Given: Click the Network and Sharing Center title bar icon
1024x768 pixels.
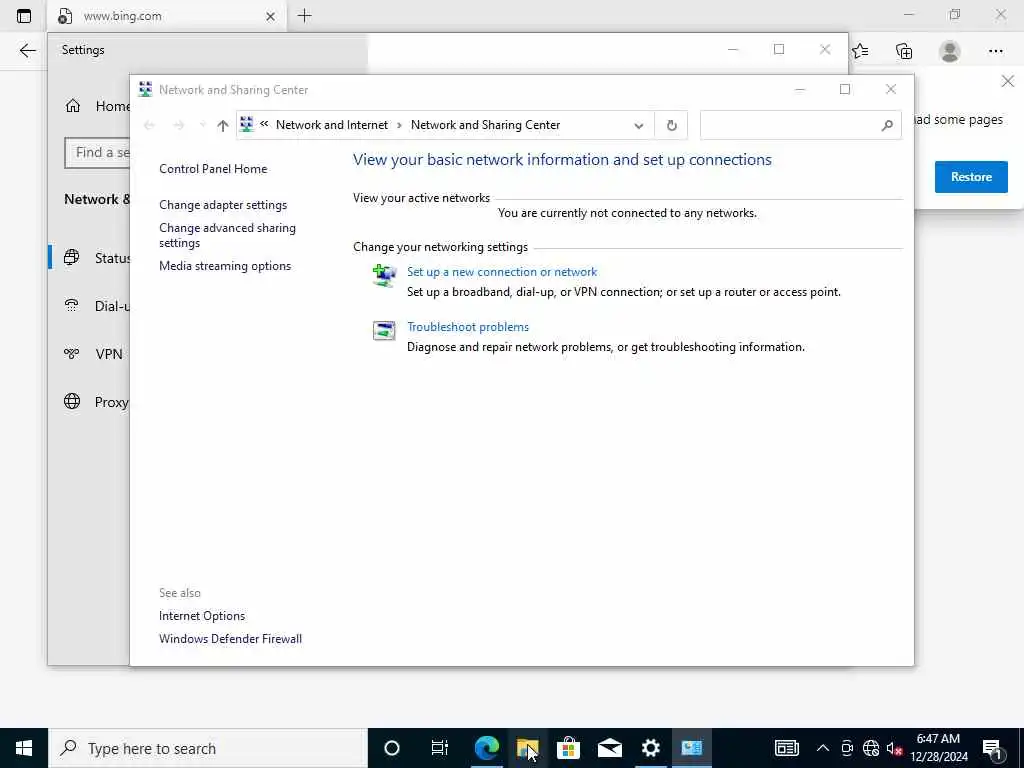Looking at the screenshot, I should [145, 89].
